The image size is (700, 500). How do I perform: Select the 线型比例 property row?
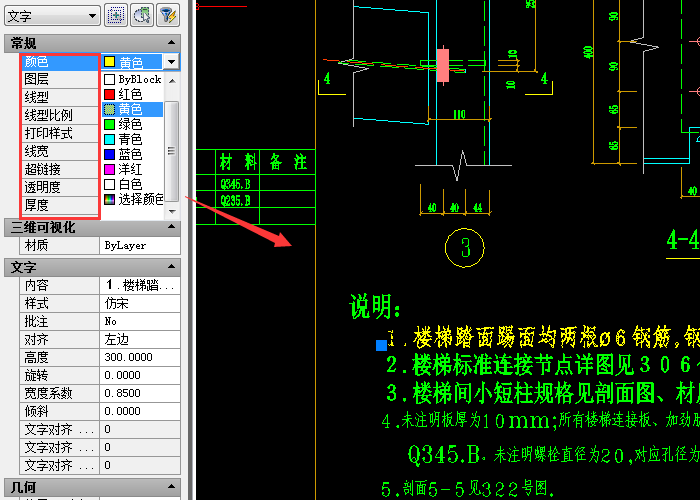point(60,115)
